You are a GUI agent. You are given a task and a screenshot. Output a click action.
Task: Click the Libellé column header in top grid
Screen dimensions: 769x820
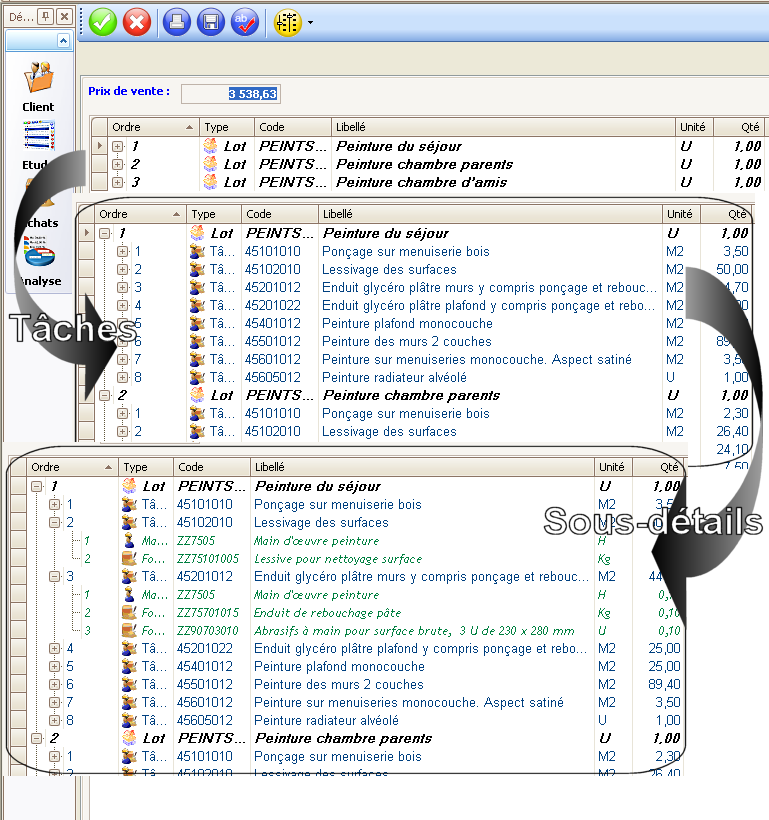503,127
